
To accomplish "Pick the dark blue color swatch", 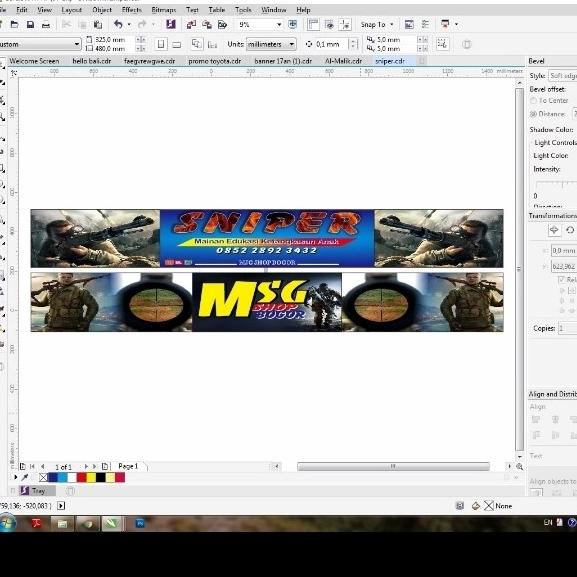I will coord(53,478).
